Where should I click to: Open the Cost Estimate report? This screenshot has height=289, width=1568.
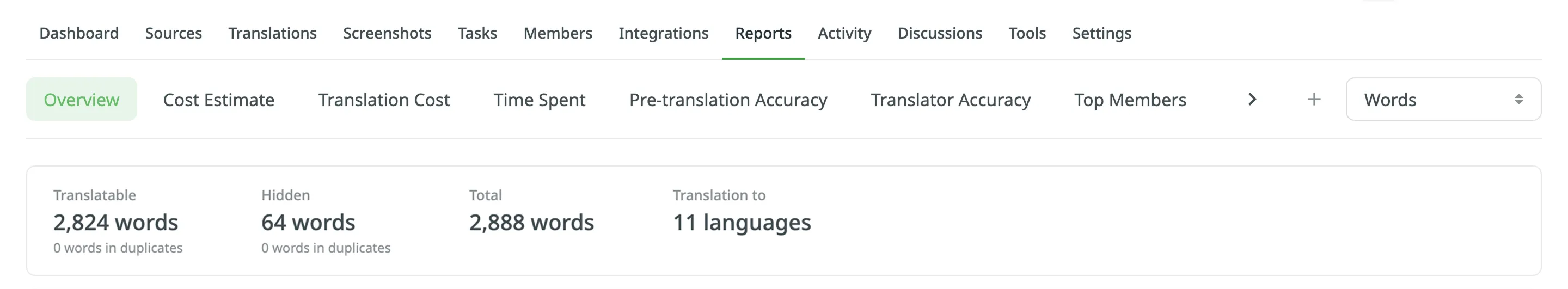click(x=218, y=99)
